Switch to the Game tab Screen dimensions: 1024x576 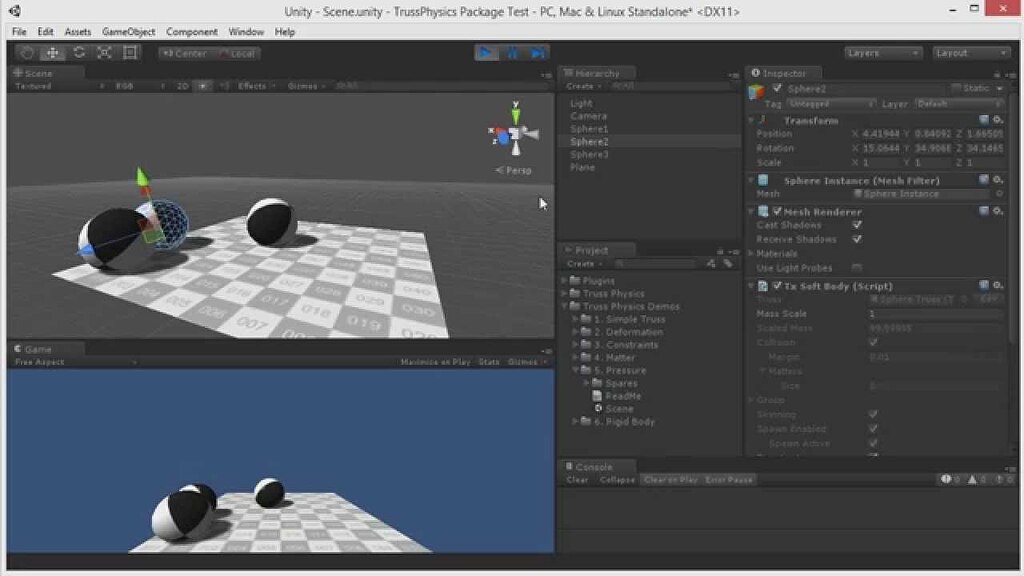pos(37,348)
